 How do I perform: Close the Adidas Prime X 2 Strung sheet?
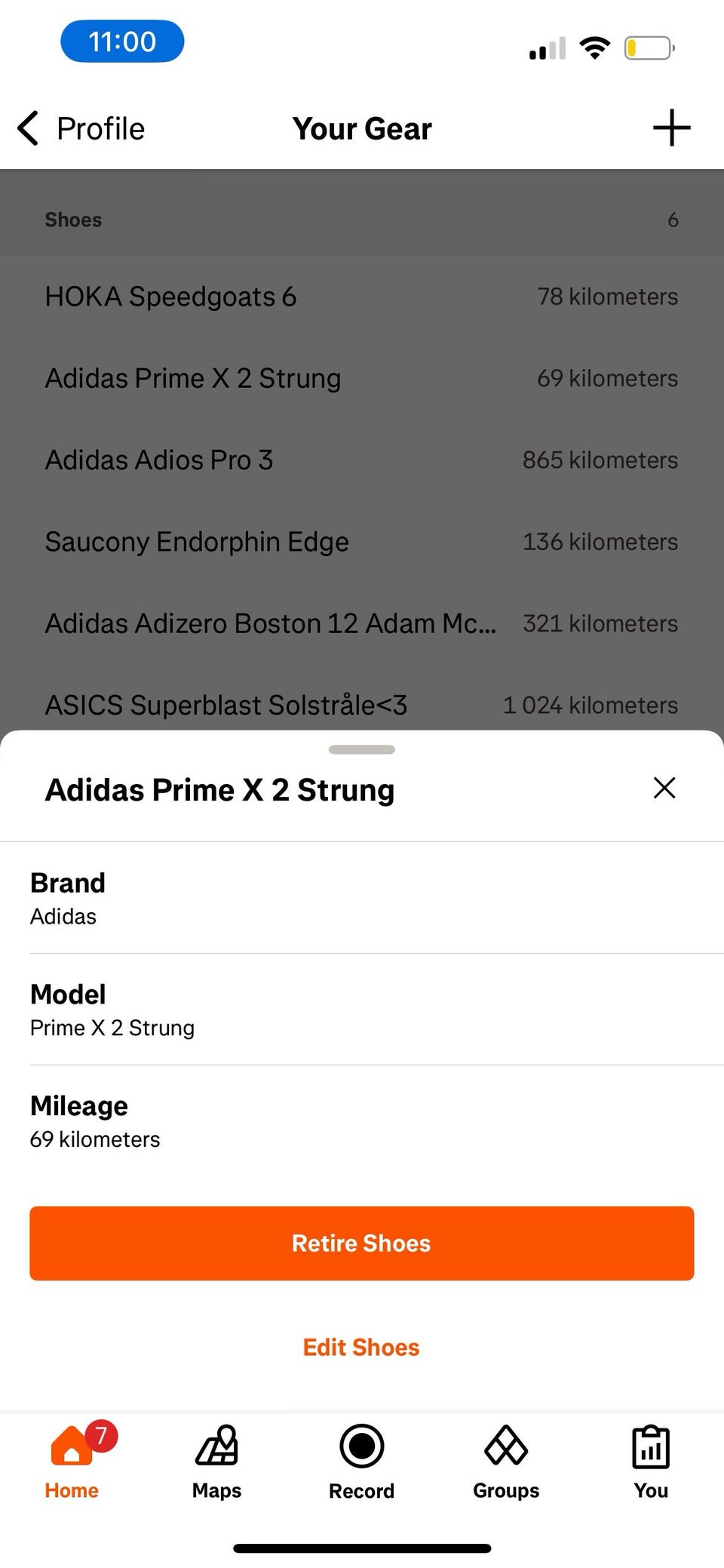click(x=664, y=788)
